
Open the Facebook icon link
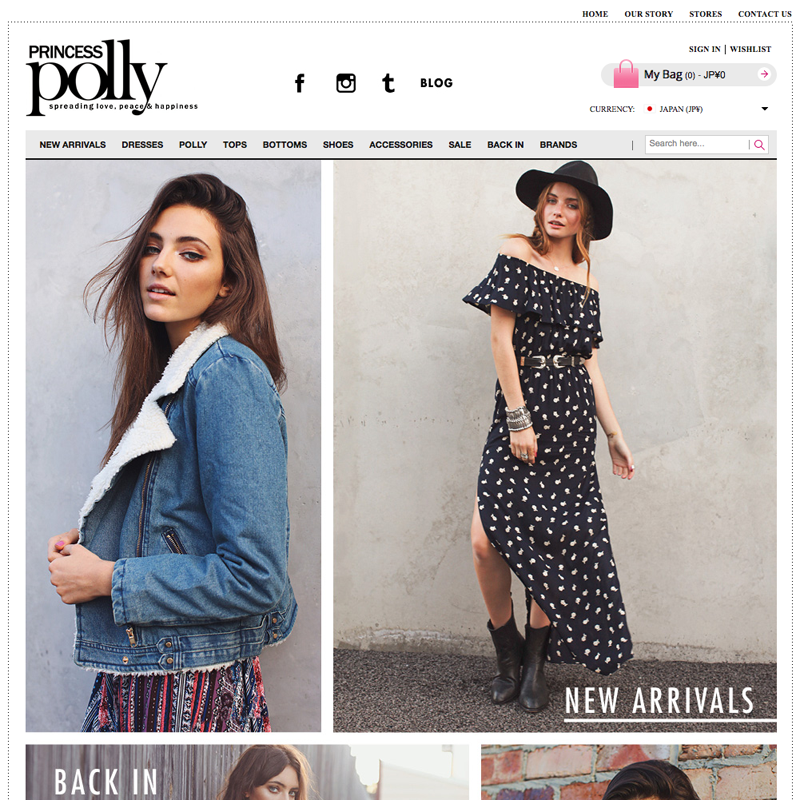[300, 83]
